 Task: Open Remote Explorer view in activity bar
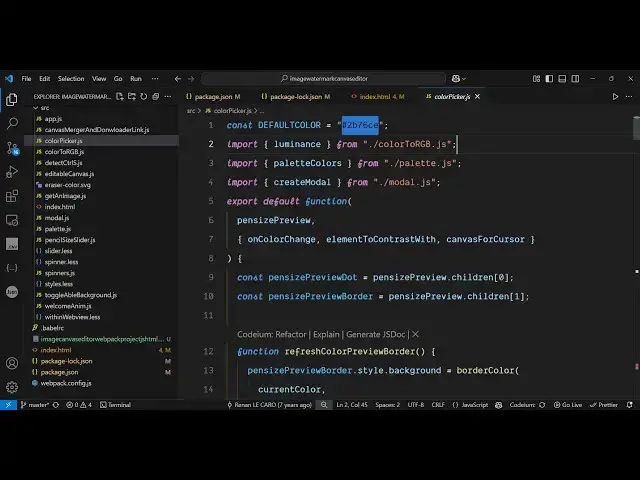(x=12, y=220)
